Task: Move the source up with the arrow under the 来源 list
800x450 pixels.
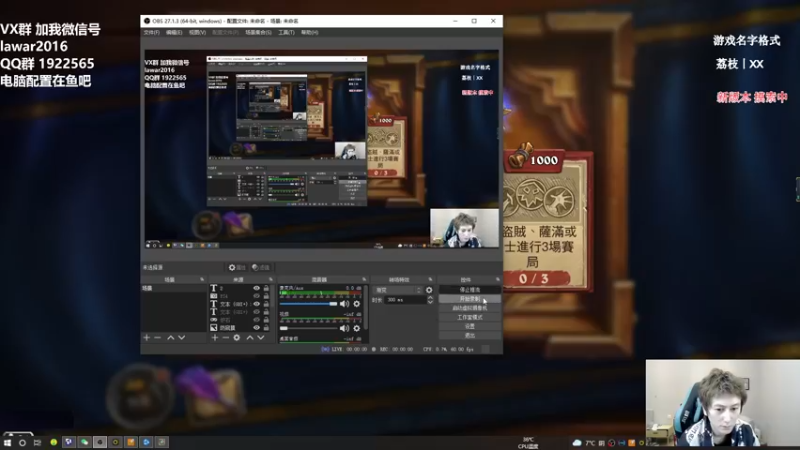Action: point(250,338)
